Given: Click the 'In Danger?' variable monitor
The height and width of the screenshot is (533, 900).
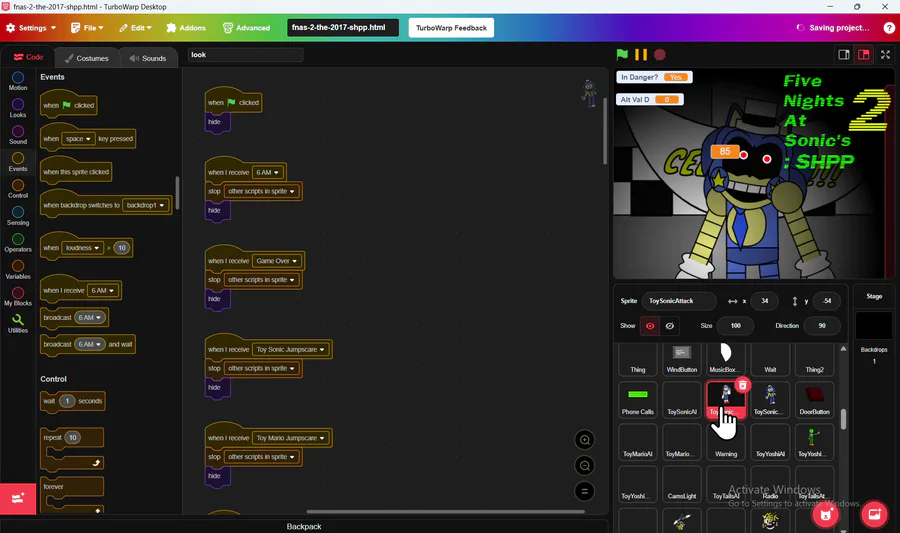Looking at the screenshot, I should (654, 77).
